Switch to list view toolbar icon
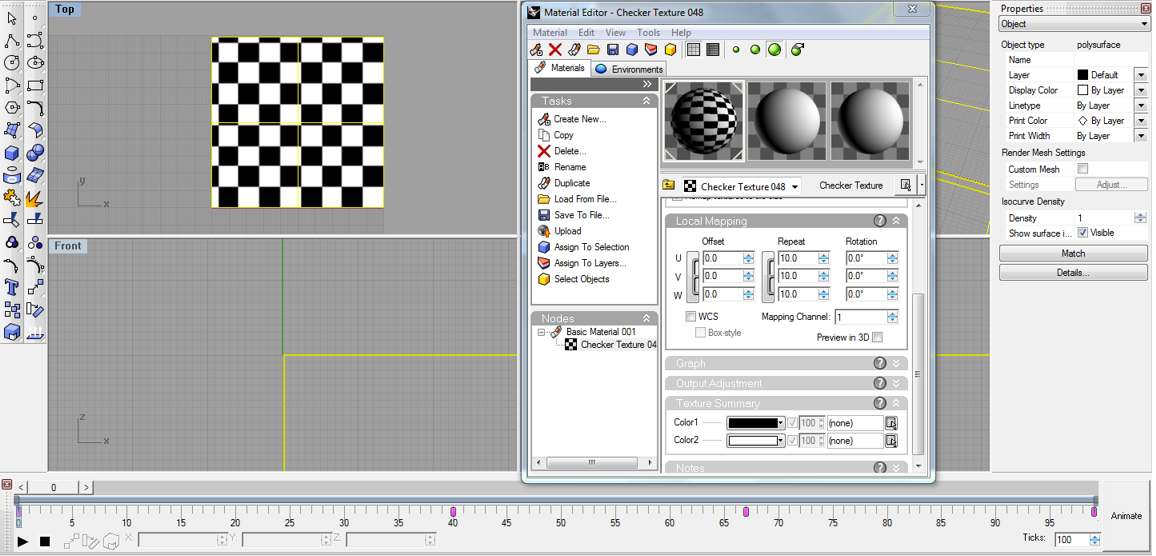The image size is (1156, 556). coord(712,49)
